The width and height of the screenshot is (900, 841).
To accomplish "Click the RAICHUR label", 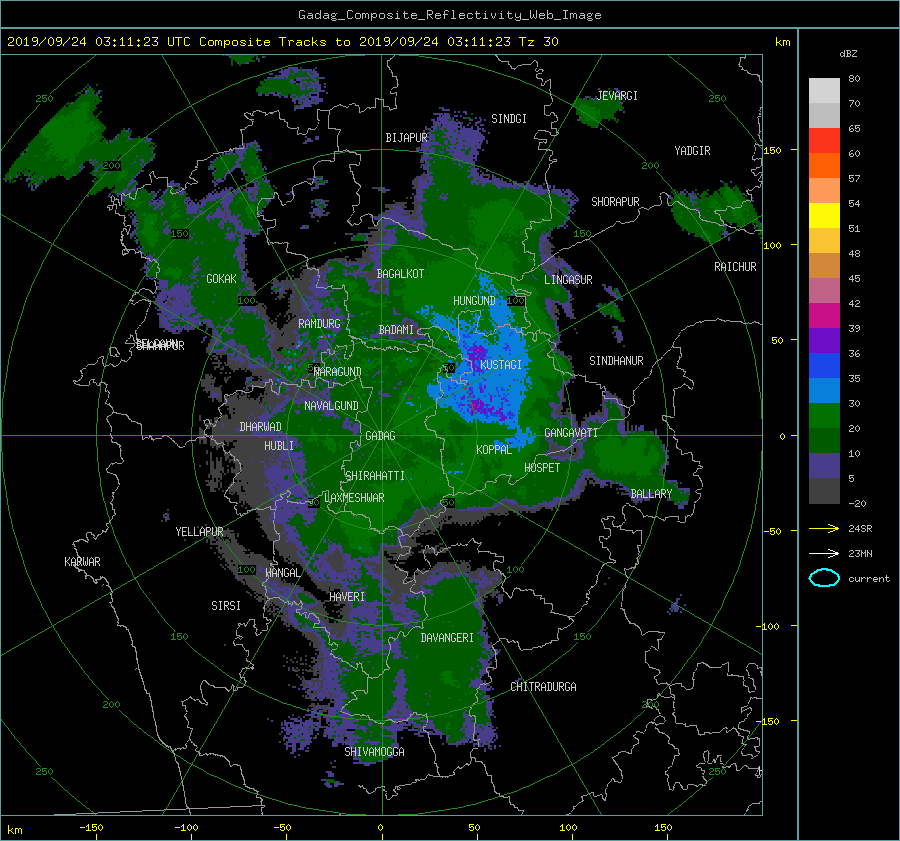I will (735, 267).
